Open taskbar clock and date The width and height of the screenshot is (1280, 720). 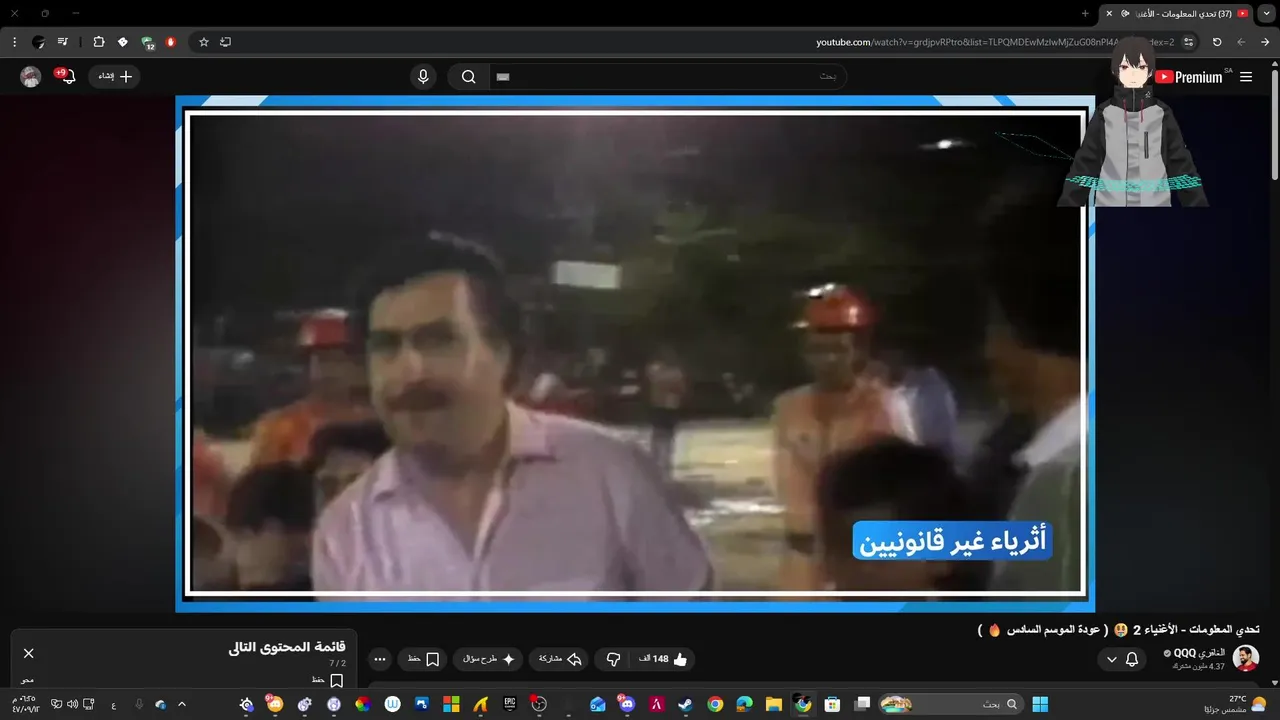tap(27, 704)
